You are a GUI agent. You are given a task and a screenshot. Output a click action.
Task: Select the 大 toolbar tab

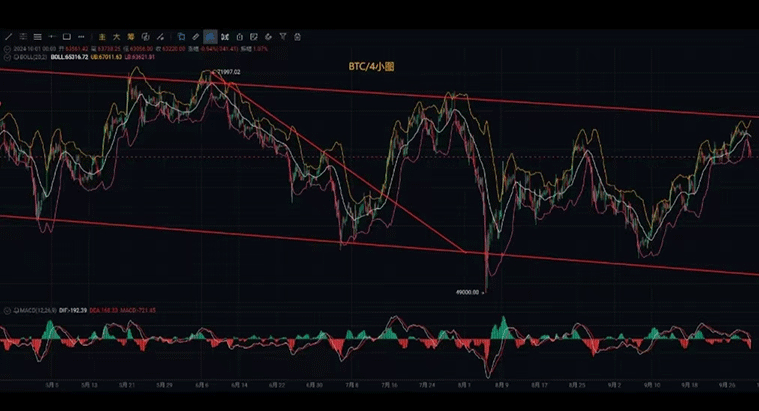pyautogui.click(x=117, y=37)
